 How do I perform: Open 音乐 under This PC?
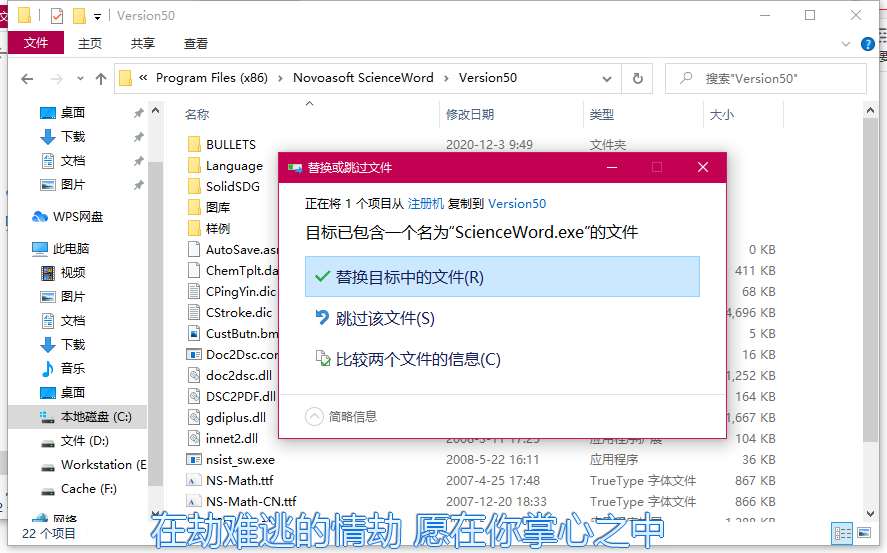tap(72, 369)
